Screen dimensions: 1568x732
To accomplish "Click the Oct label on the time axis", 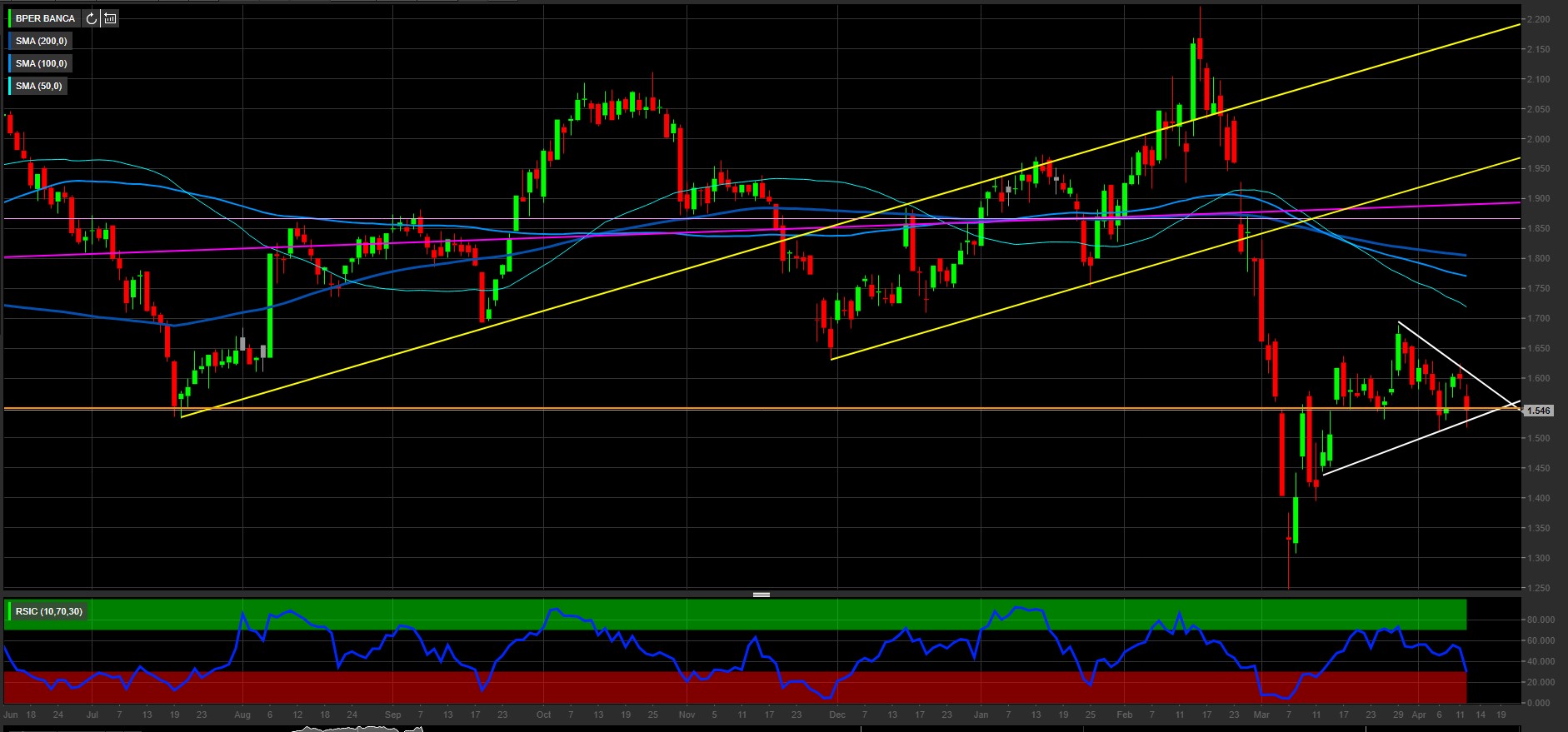I will tap(543, 715).
